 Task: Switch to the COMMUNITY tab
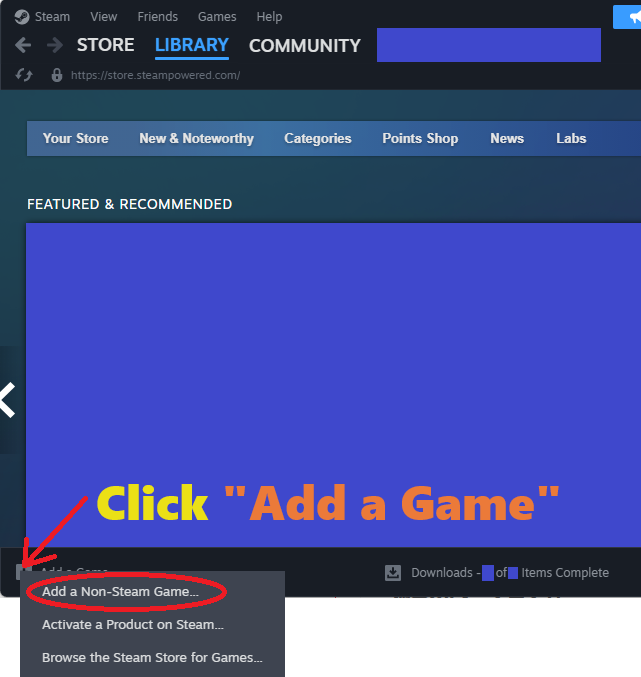click(304, 46)
